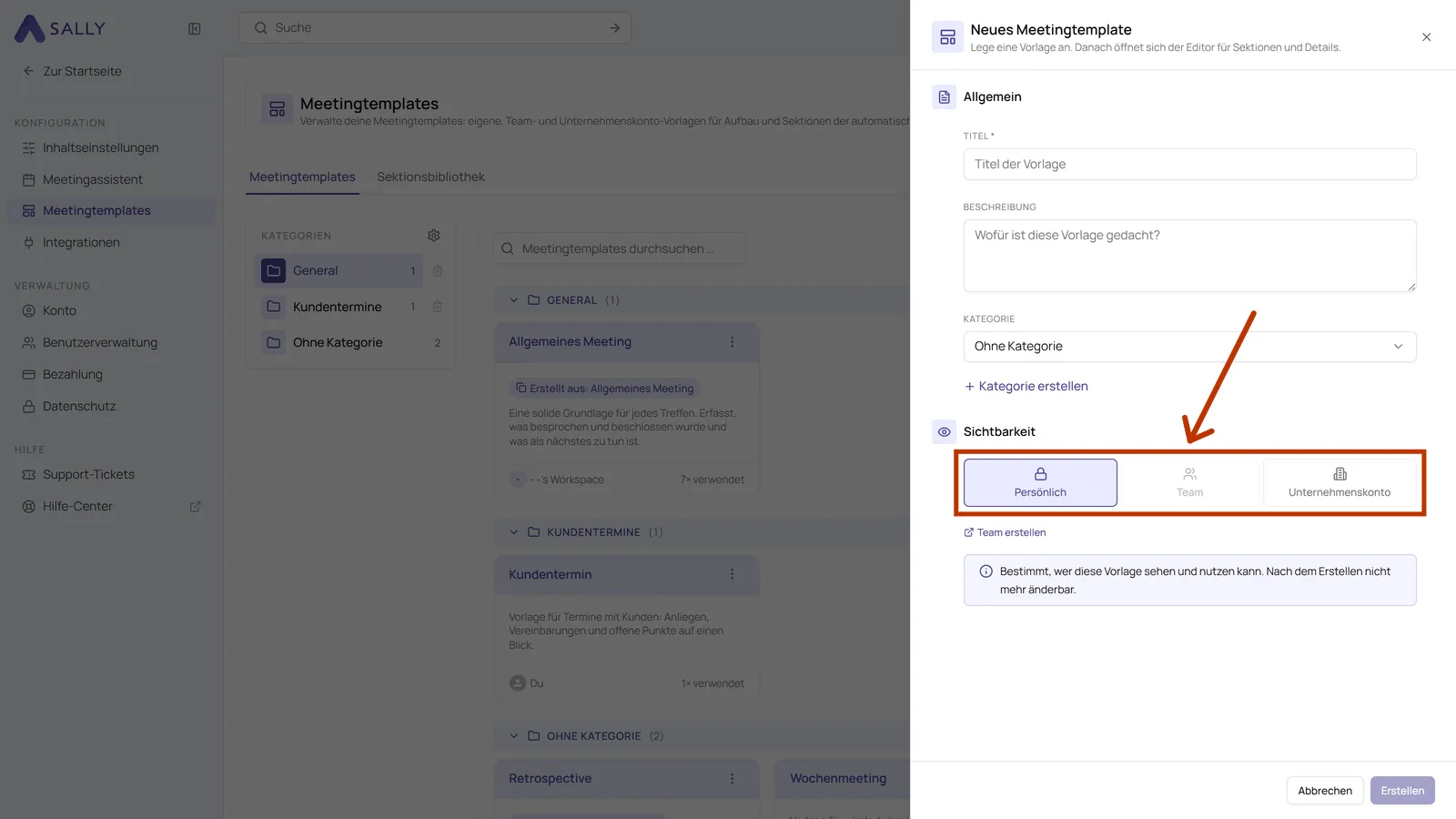Click the Allgemein document icon

945,97
